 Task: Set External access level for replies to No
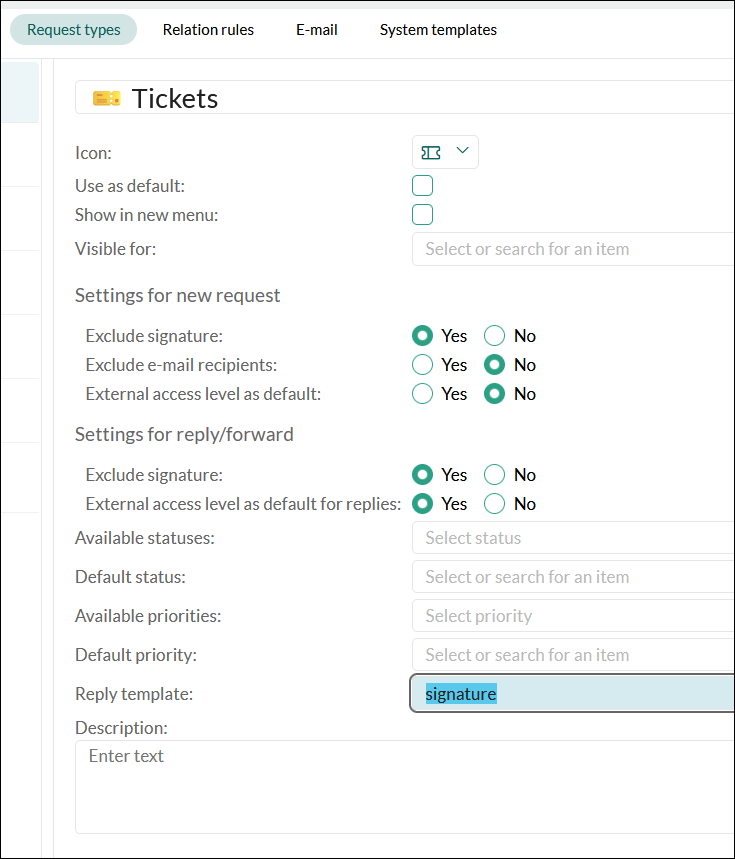click(x=495, y=504)
